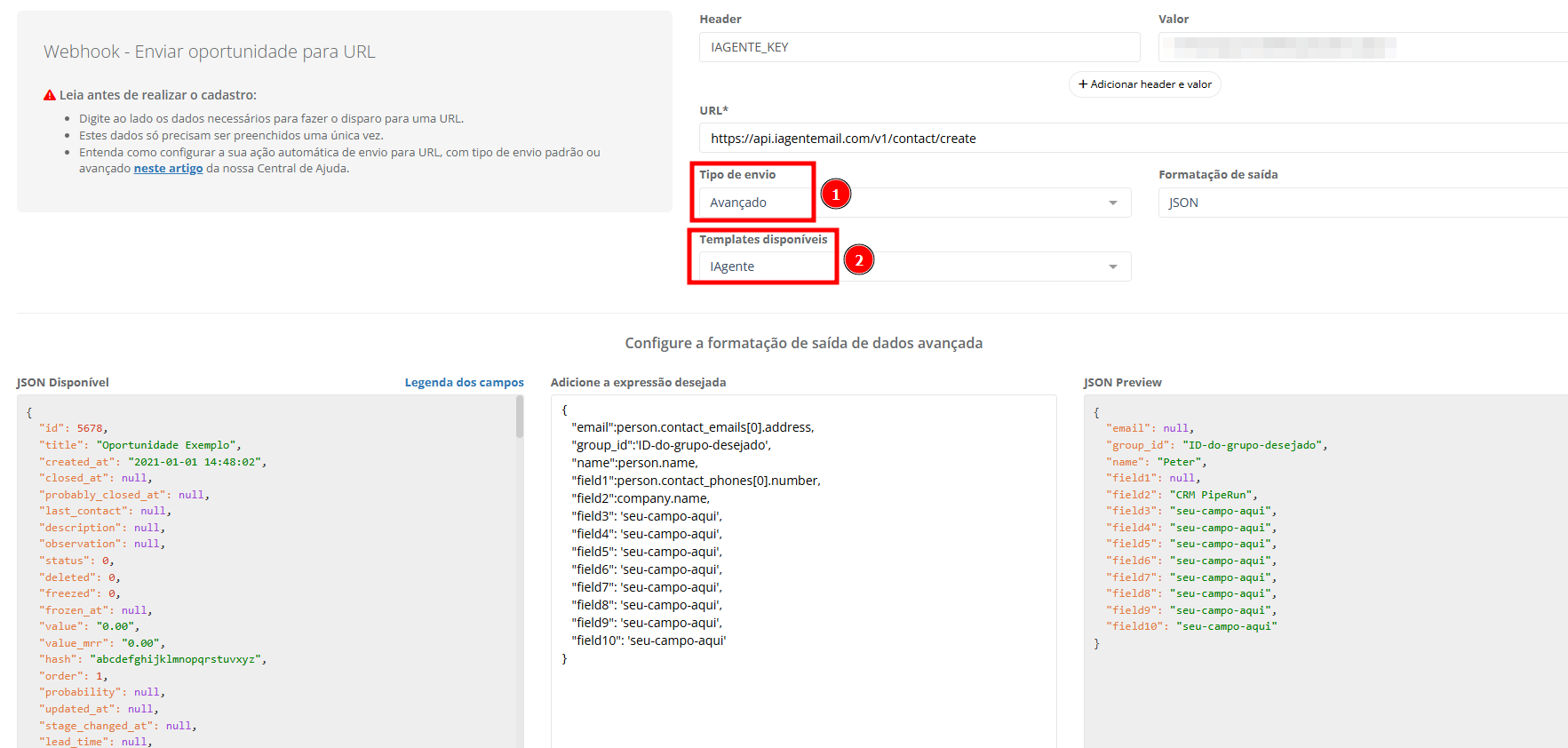Screen dimensions: 1568x748
Task: Focus the Header field containing IAGENTE_KEY
Action: 919,47
